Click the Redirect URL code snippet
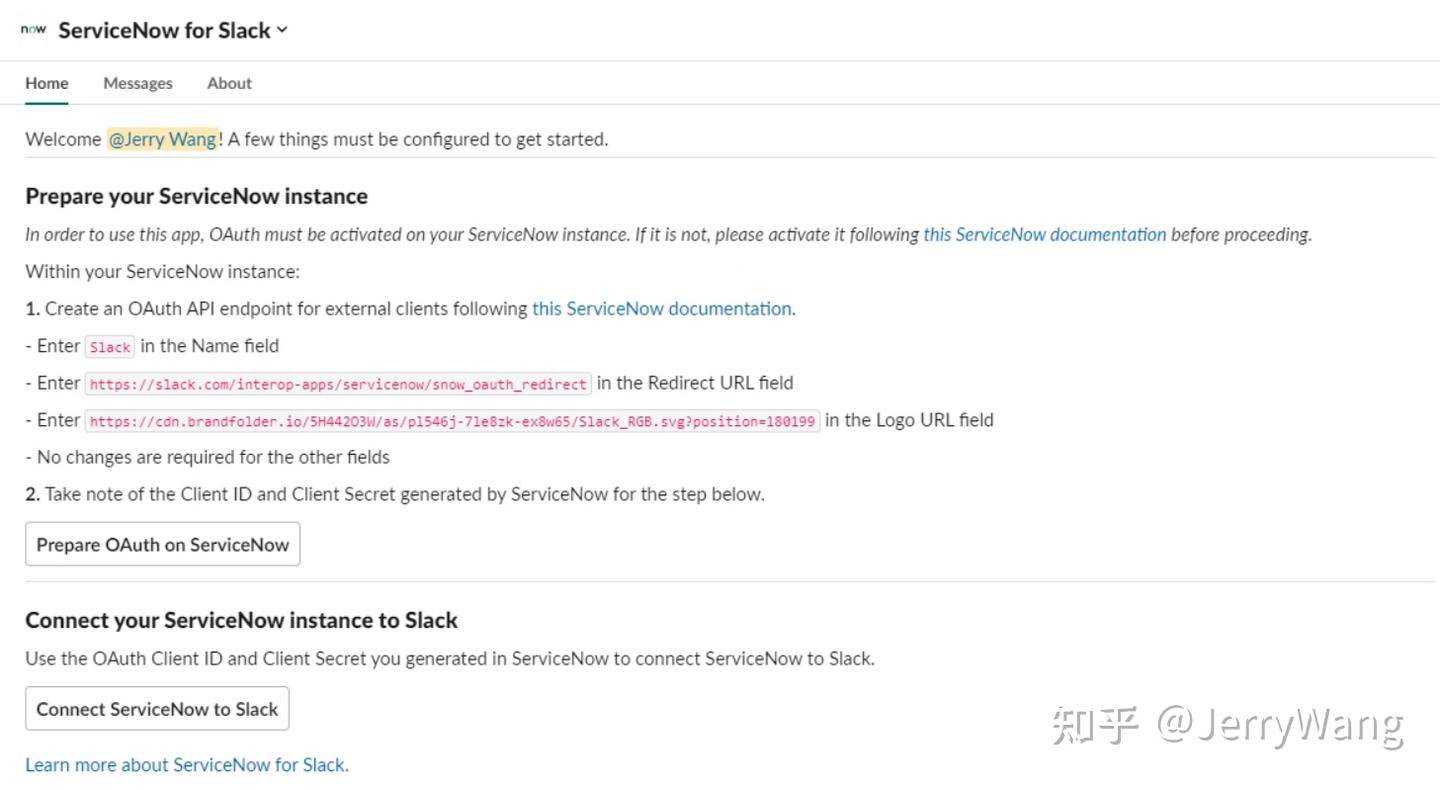This screenshot has width=1440, height=790. (339, 383)
